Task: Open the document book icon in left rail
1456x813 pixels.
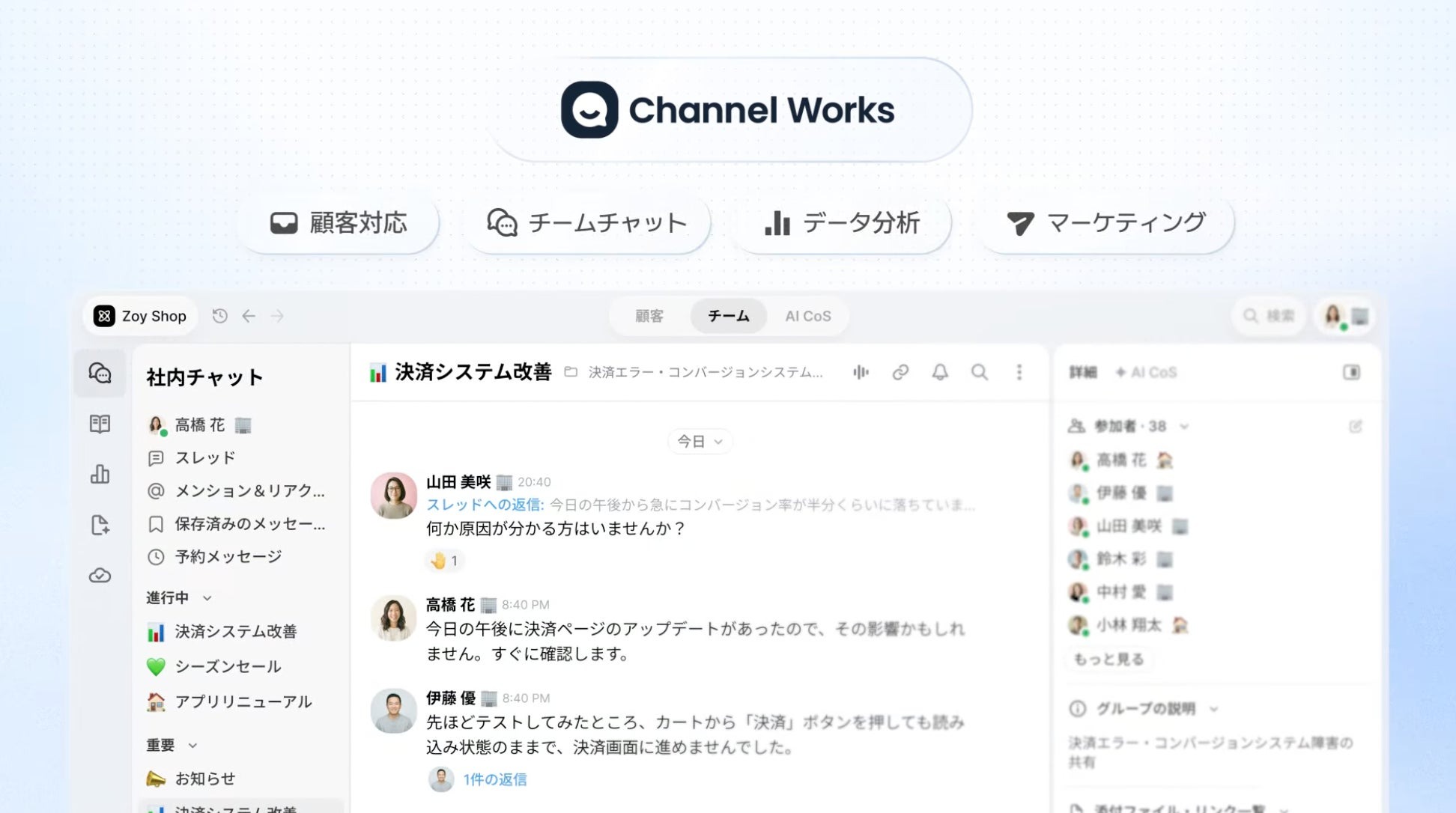Action: [100, 424]
